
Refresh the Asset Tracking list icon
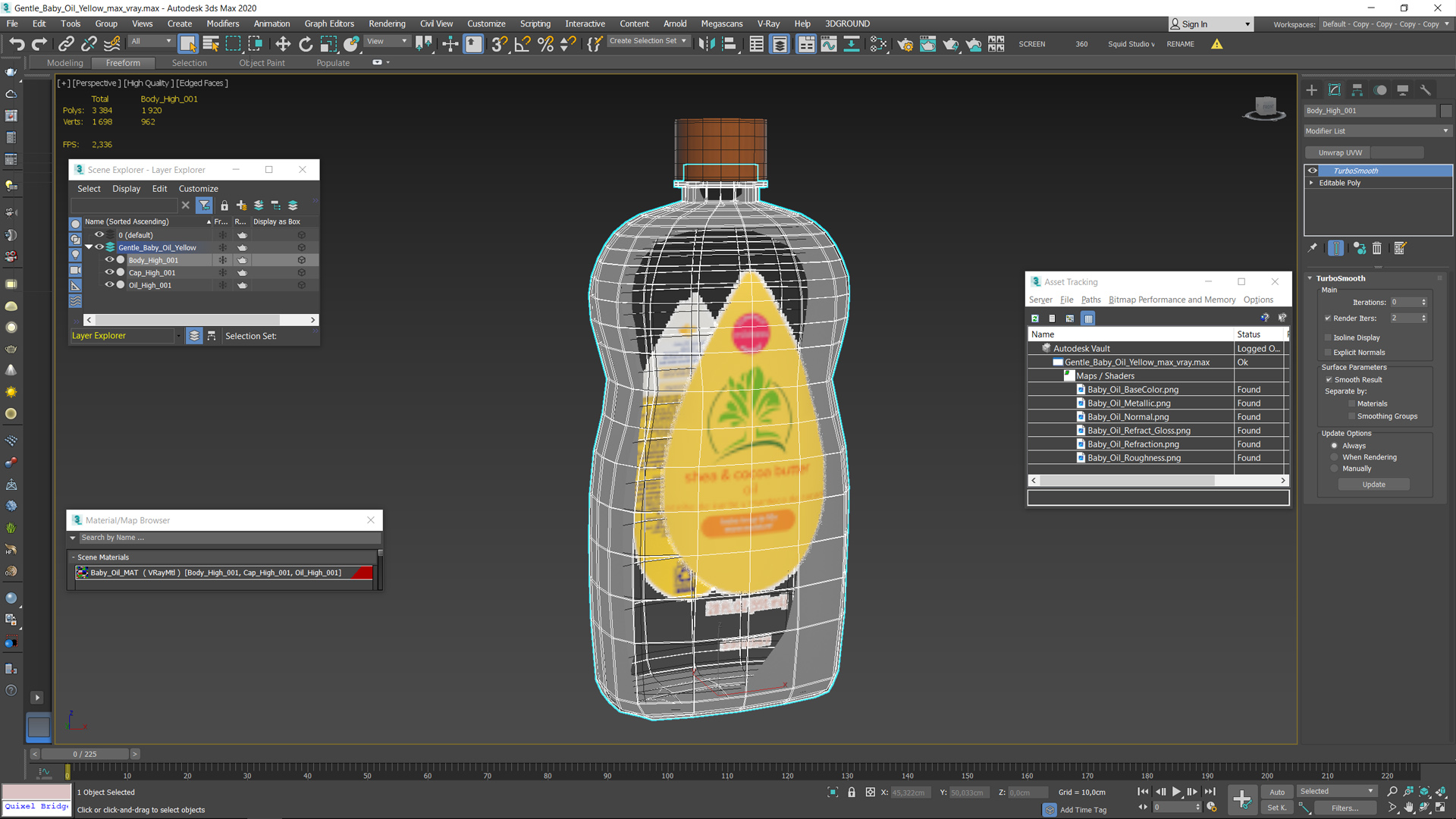(x=1035, y=318)
